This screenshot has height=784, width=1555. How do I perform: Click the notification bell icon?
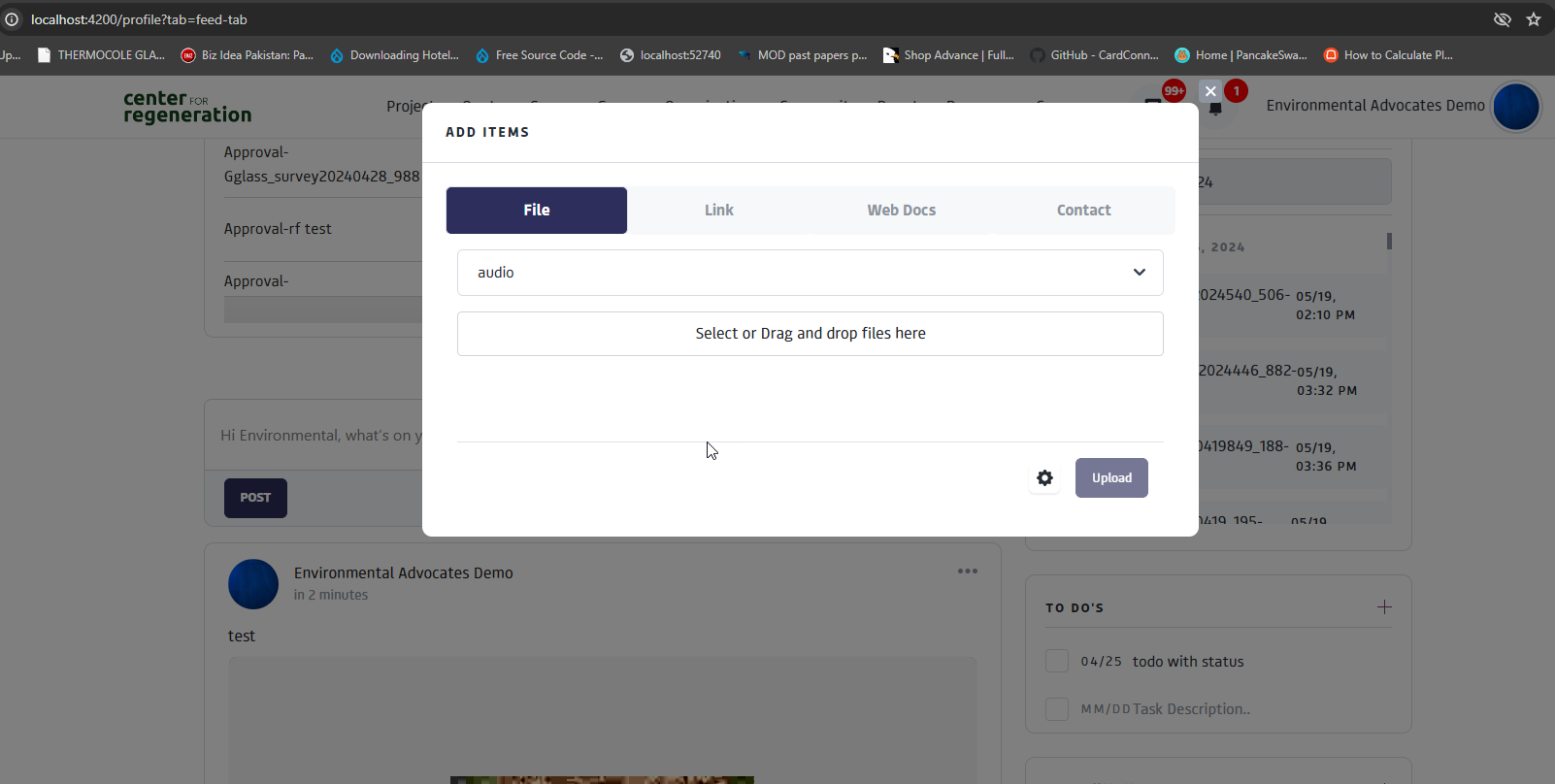[x=1215, y=108]
